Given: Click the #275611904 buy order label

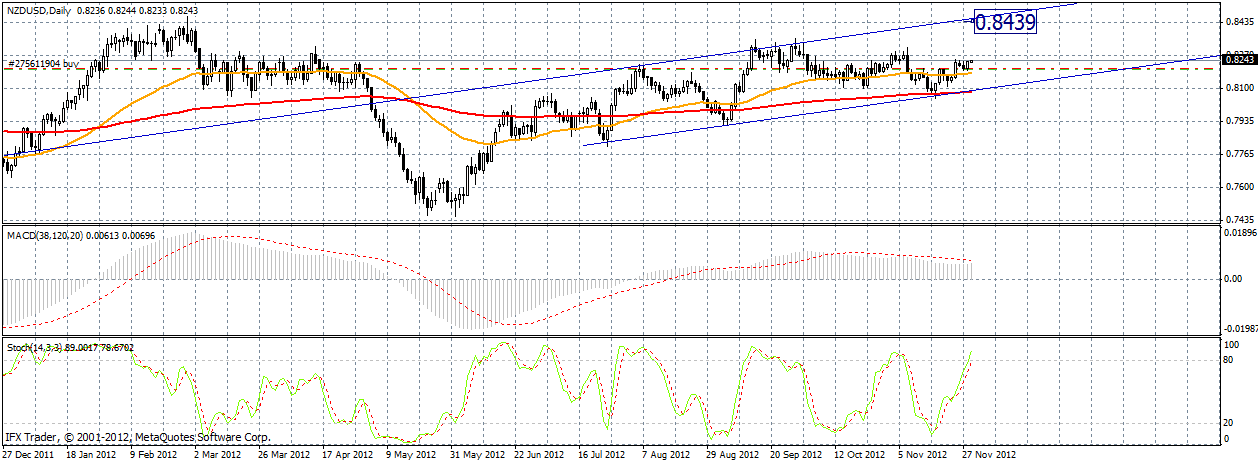Looking at the screenshot, I should [42, 63].
